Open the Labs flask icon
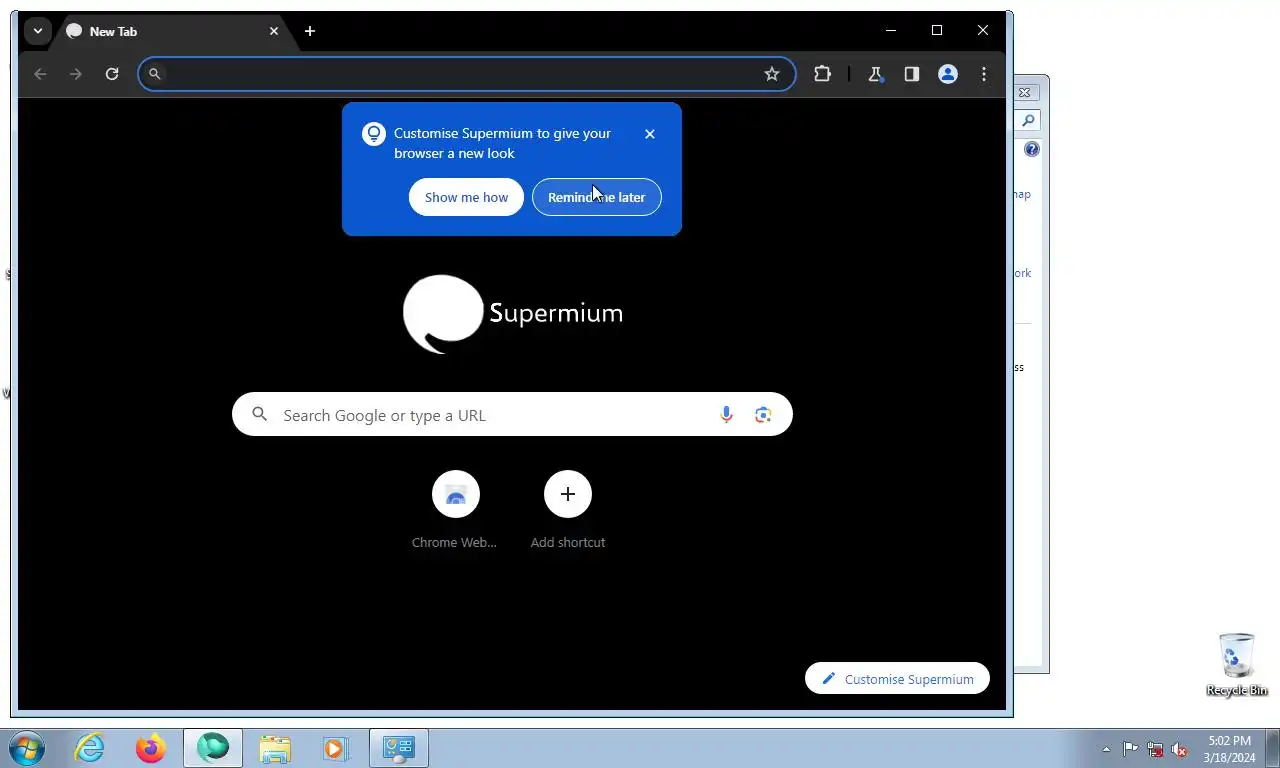 875,74
